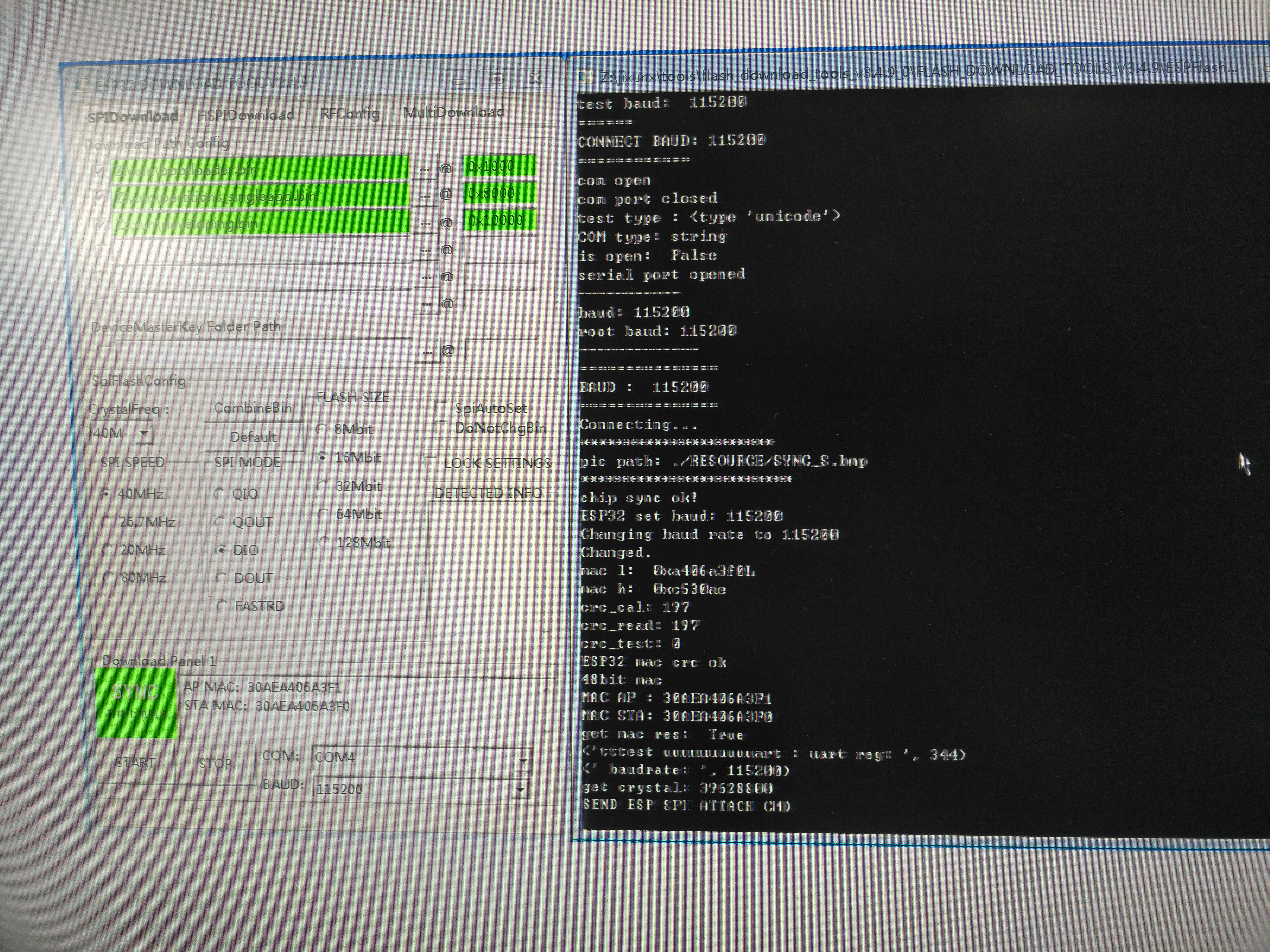This screenshot has height=952, width=1270.
Task: Enable the DoNotChgBin checkbox
Action: 441,428
